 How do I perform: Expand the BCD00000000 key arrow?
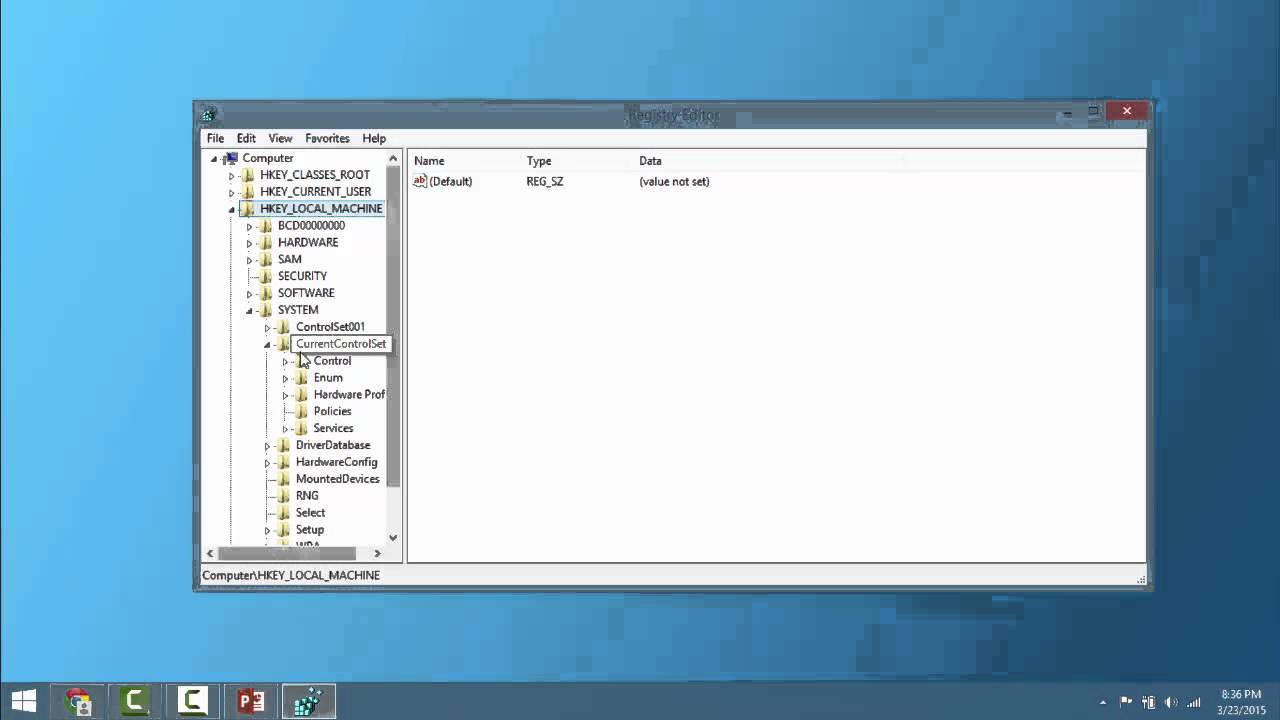[x=250, y=226]
